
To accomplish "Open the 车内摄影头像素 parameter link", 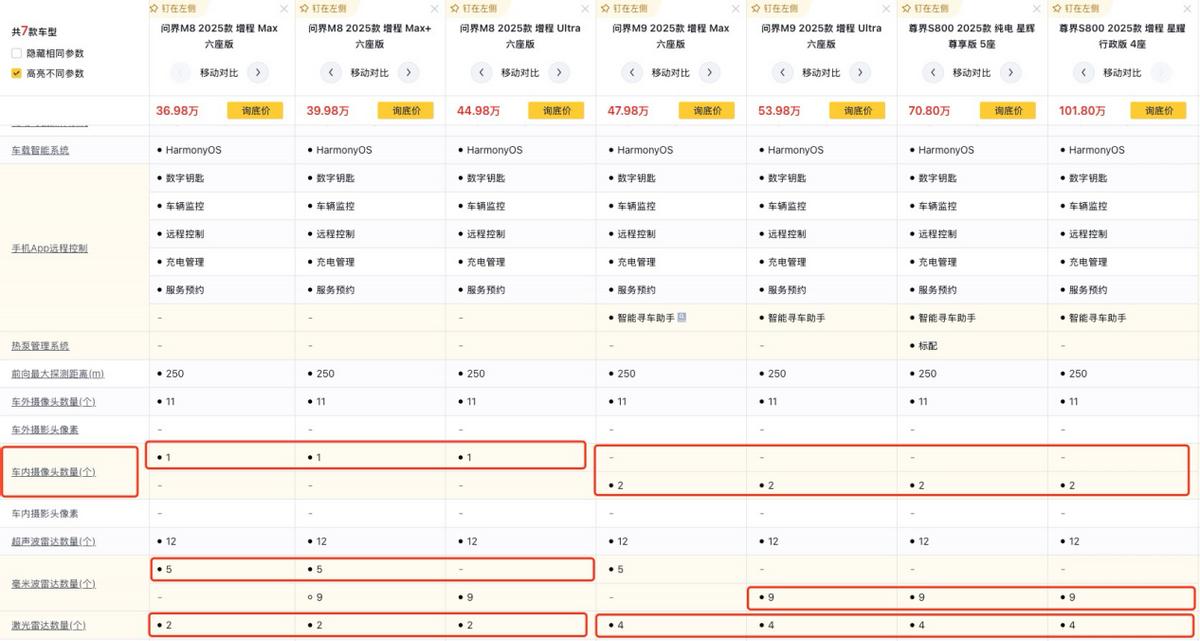I will pyautogui.click(x=45, y=513).
